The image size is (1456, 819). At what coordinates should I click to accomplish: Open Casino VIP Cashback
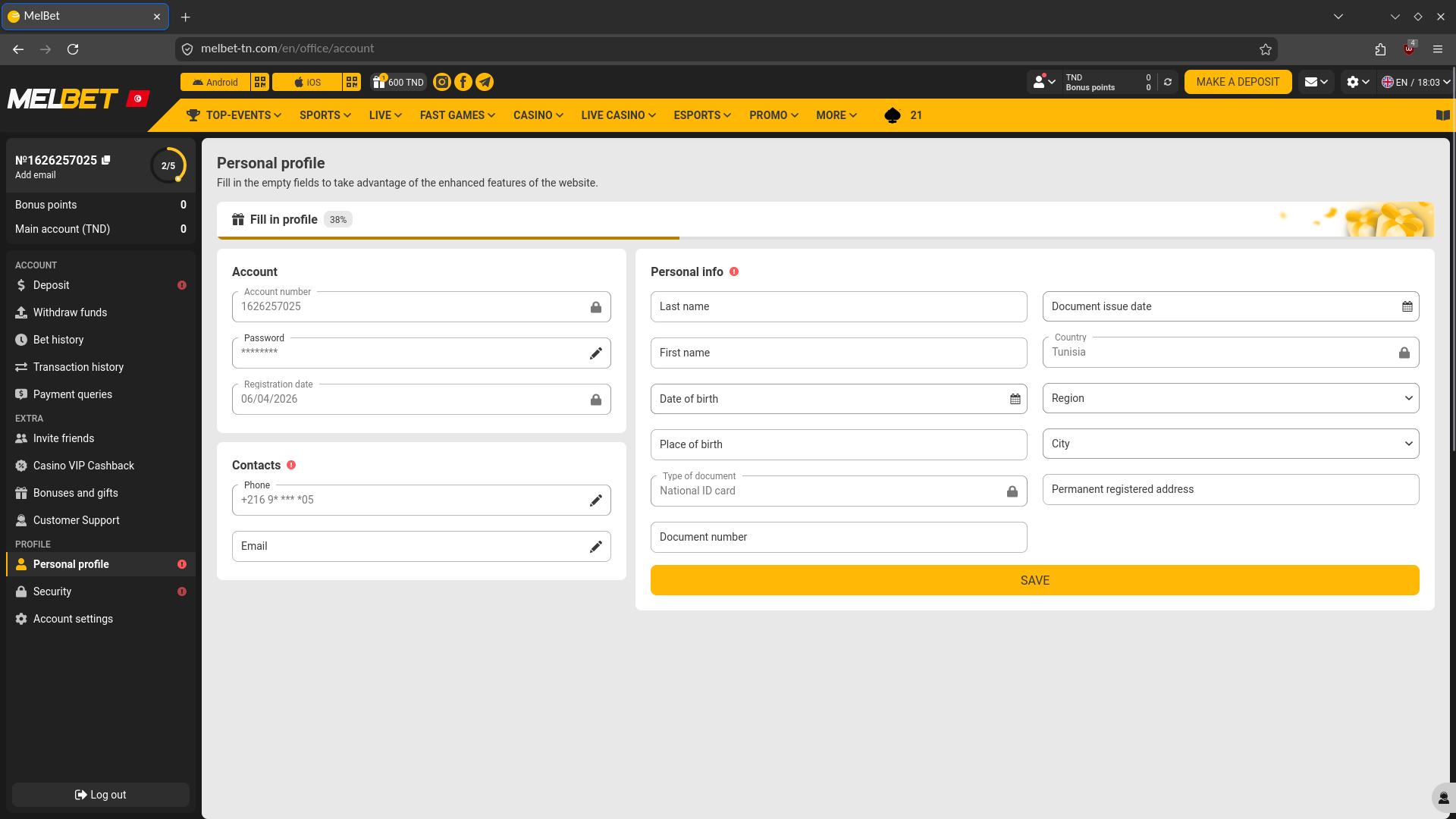(x=101, y=466)
